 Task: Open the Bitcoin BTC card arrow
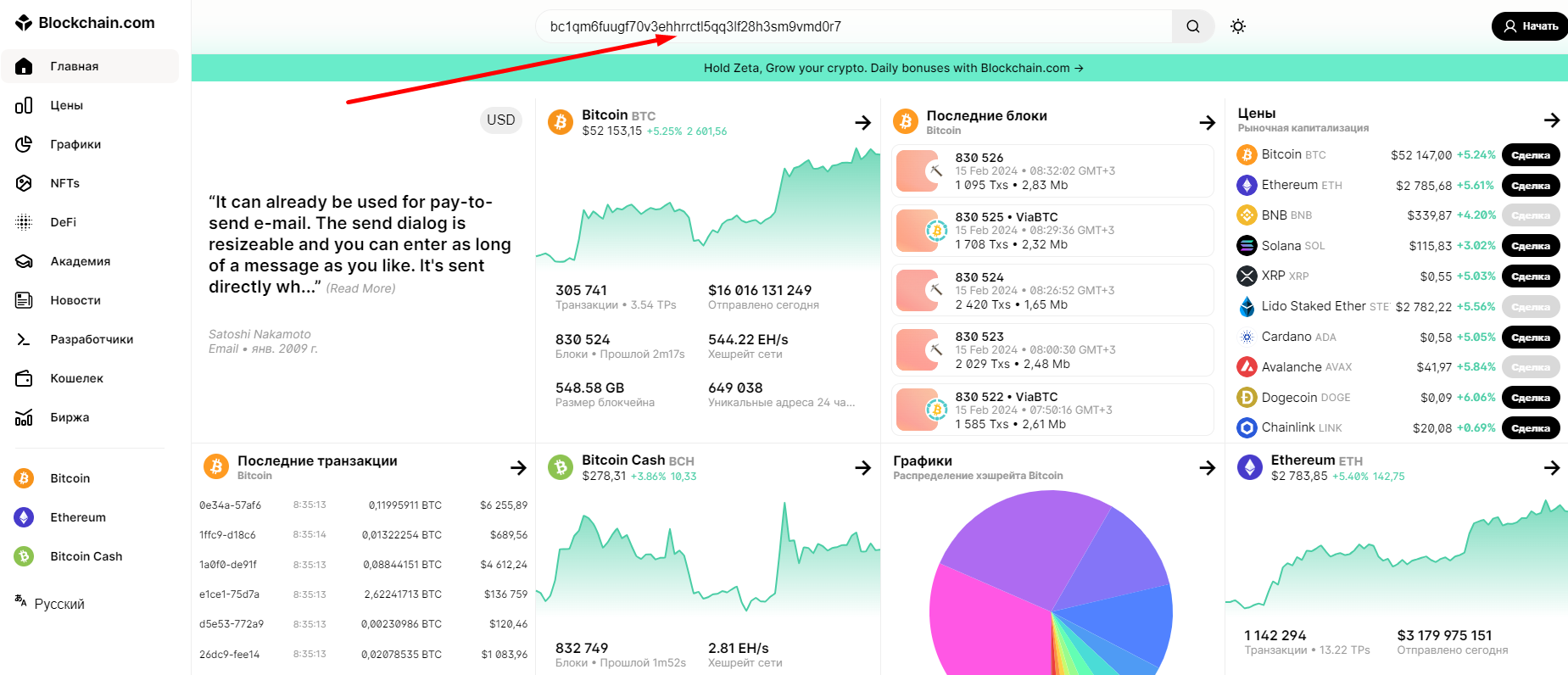[x=862, y=123]
